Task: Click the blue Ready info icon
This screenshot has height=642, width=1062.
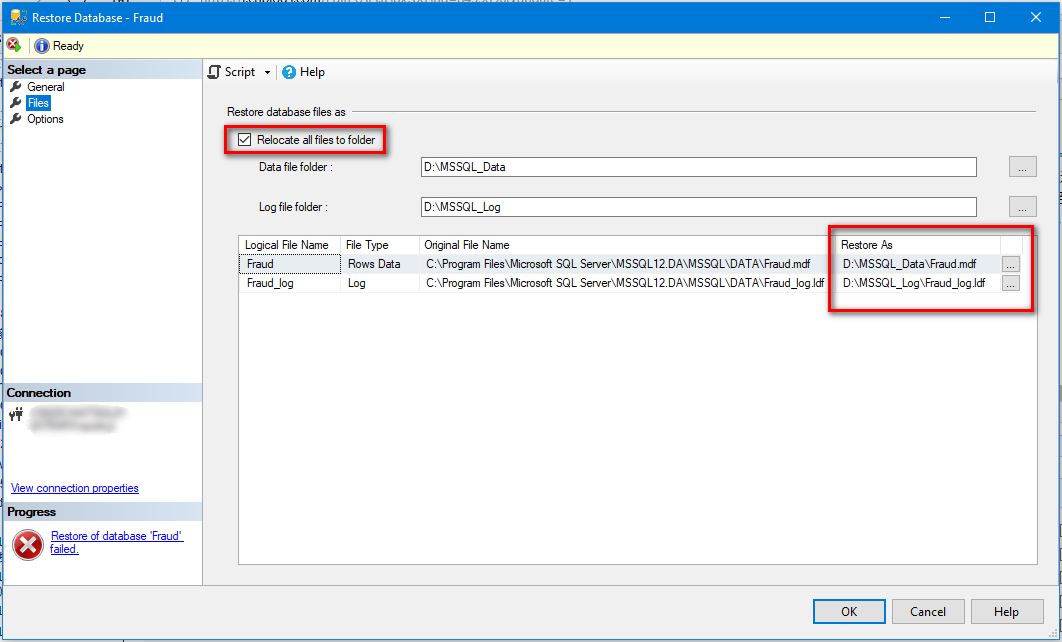Action: [41, 46]
